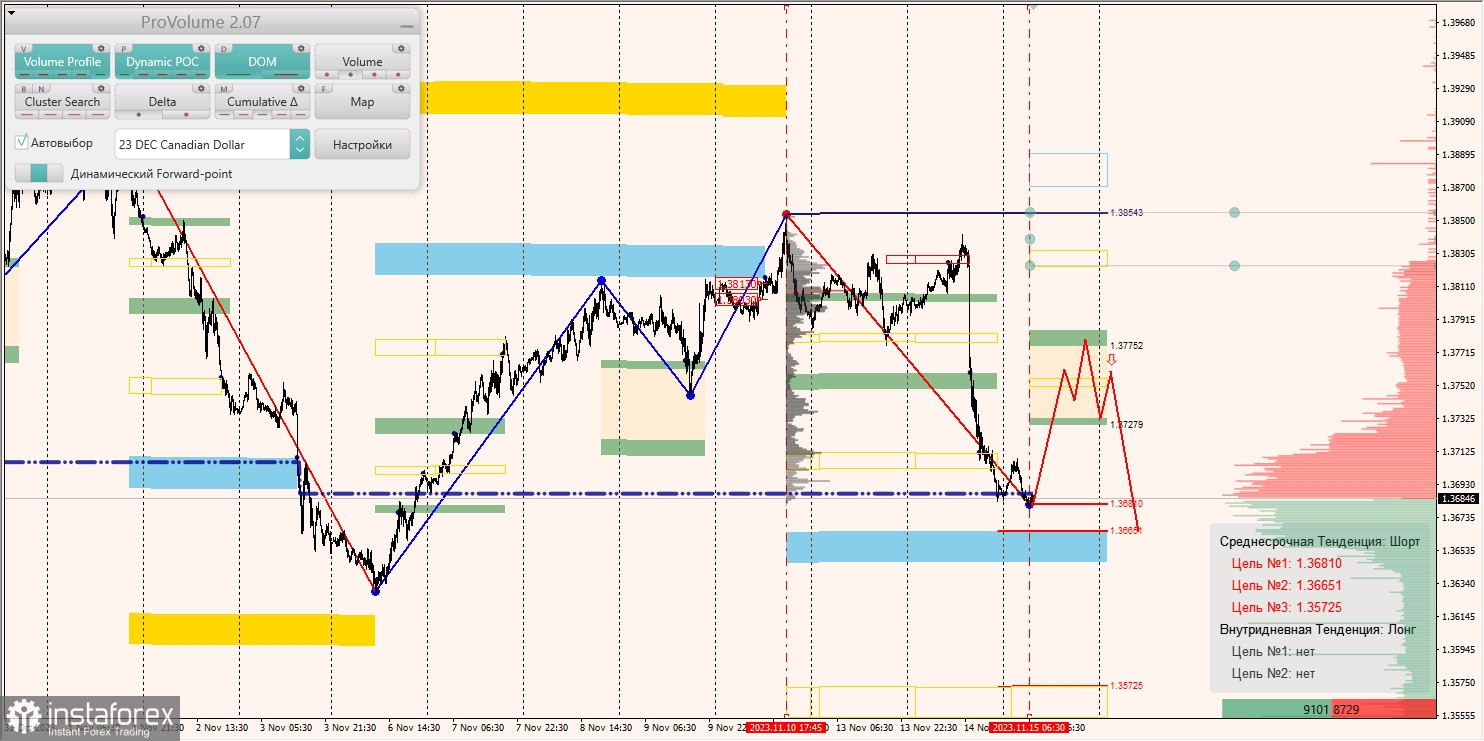This screenshot has width=1484, height=741.
Task: Click the B hotkey tag on Cluster Search
Action: pyautogui.click(x=24, y=89)
